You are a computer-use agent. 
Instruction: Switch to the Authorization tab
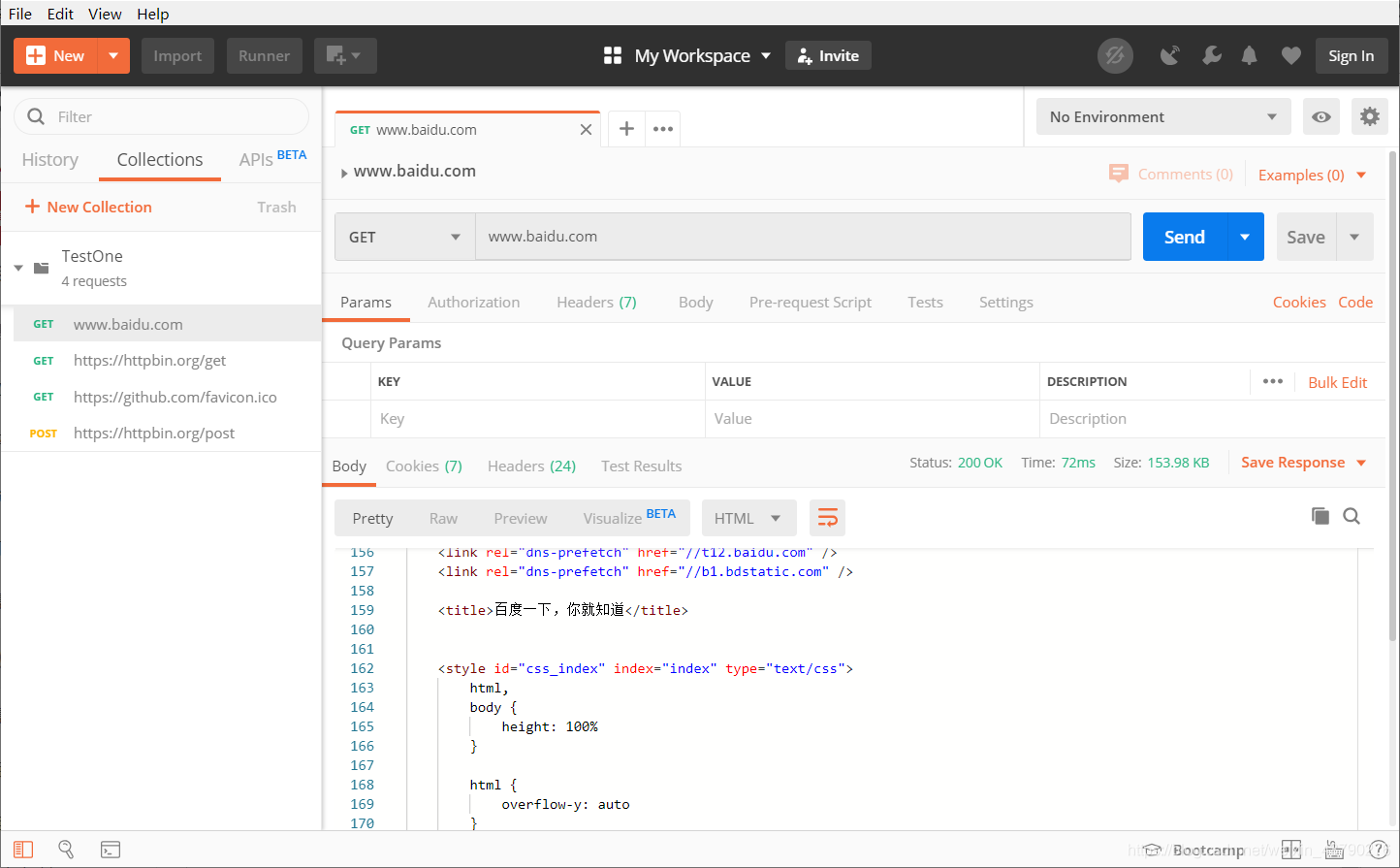[x=473, y=303]
